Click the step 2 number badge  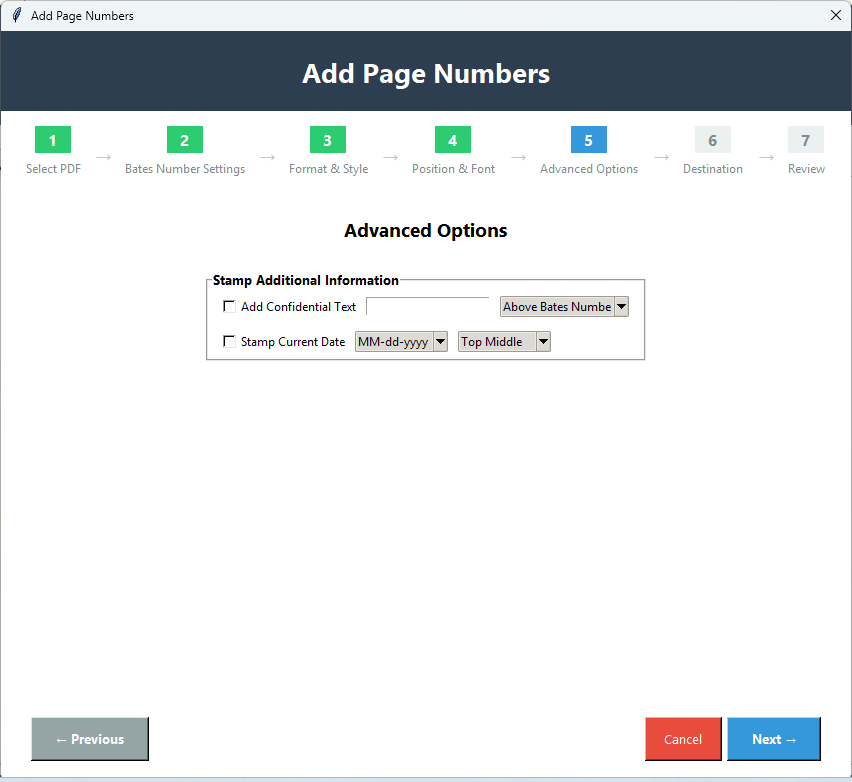184,140
